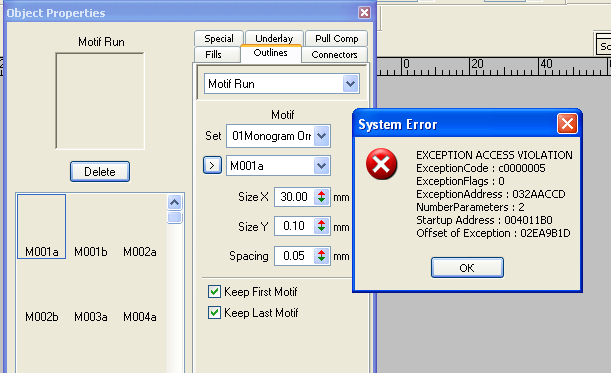611x373 pixels.
Task: Adjust Spacing using its spinner arrows
Action: pyautogui.click(x=321, y=256)
